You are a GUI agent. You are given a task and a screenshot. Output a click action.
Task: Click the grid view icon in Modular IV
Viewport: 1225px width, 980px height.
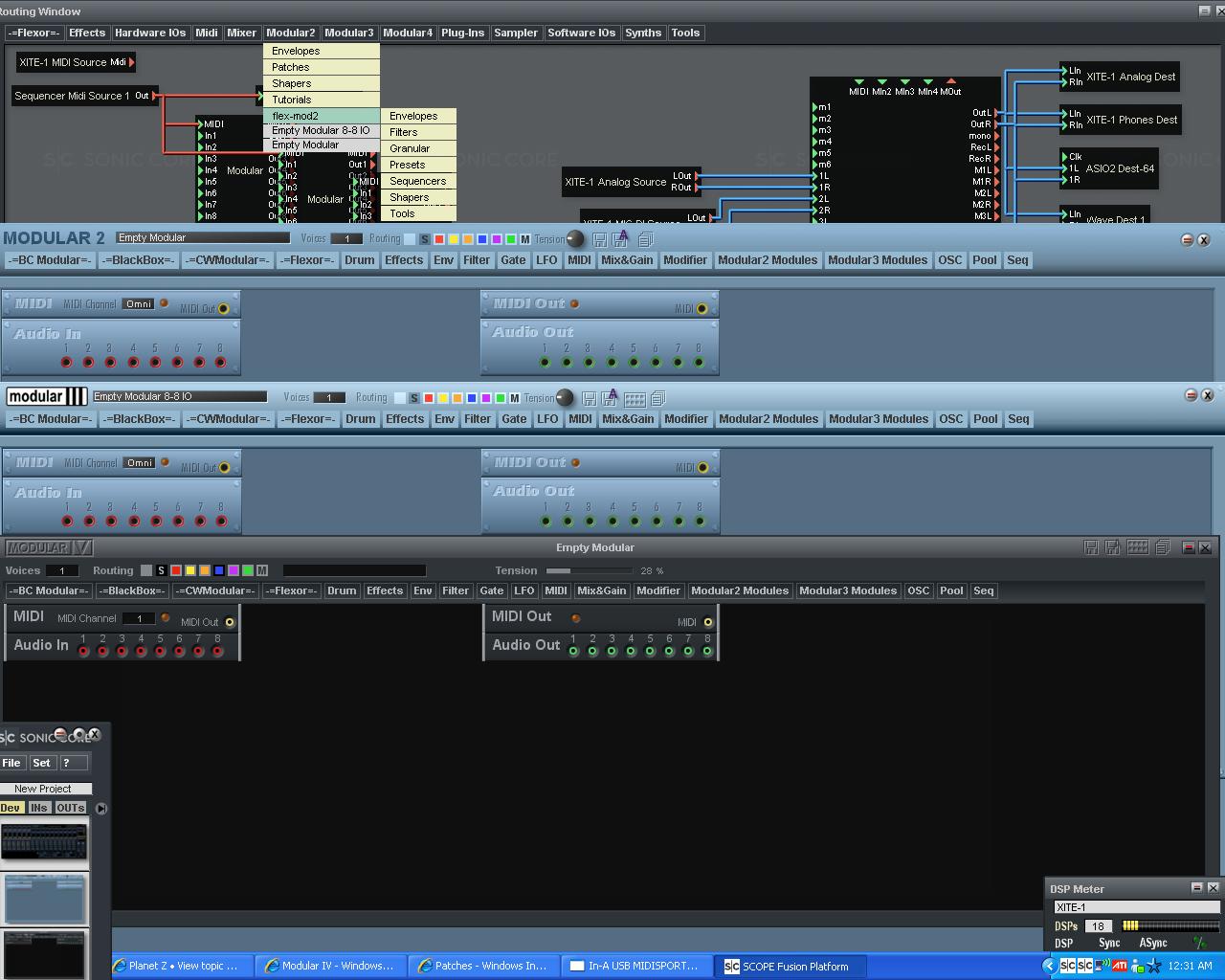tap(1137, 547)
